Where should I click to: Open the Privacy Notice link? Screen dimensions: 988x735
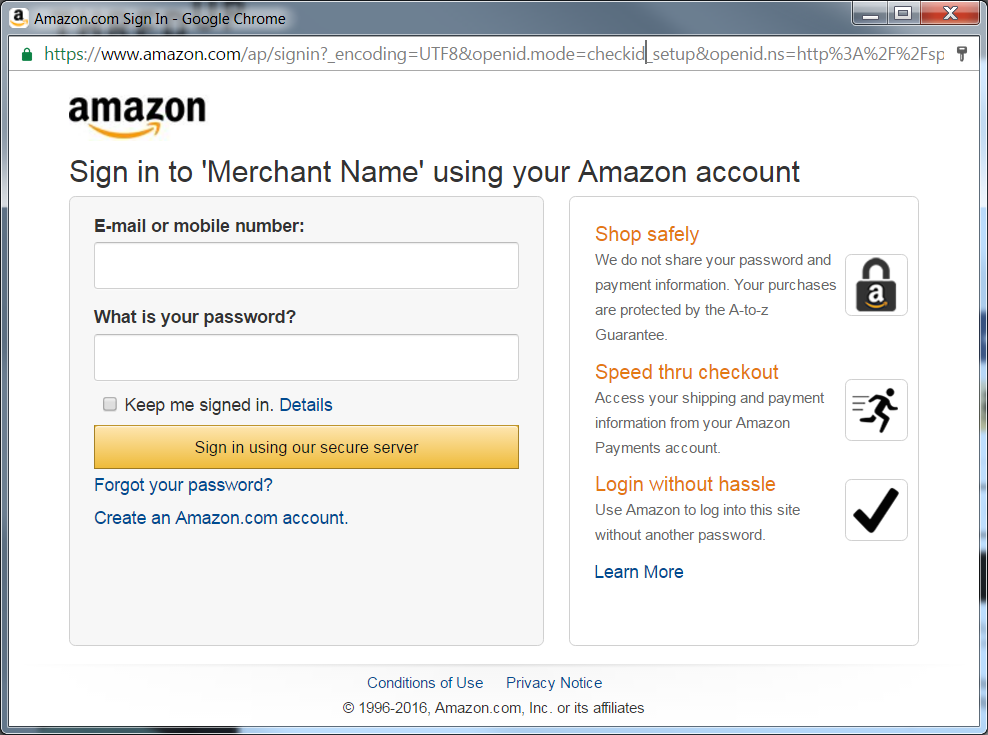click(554, 683)
